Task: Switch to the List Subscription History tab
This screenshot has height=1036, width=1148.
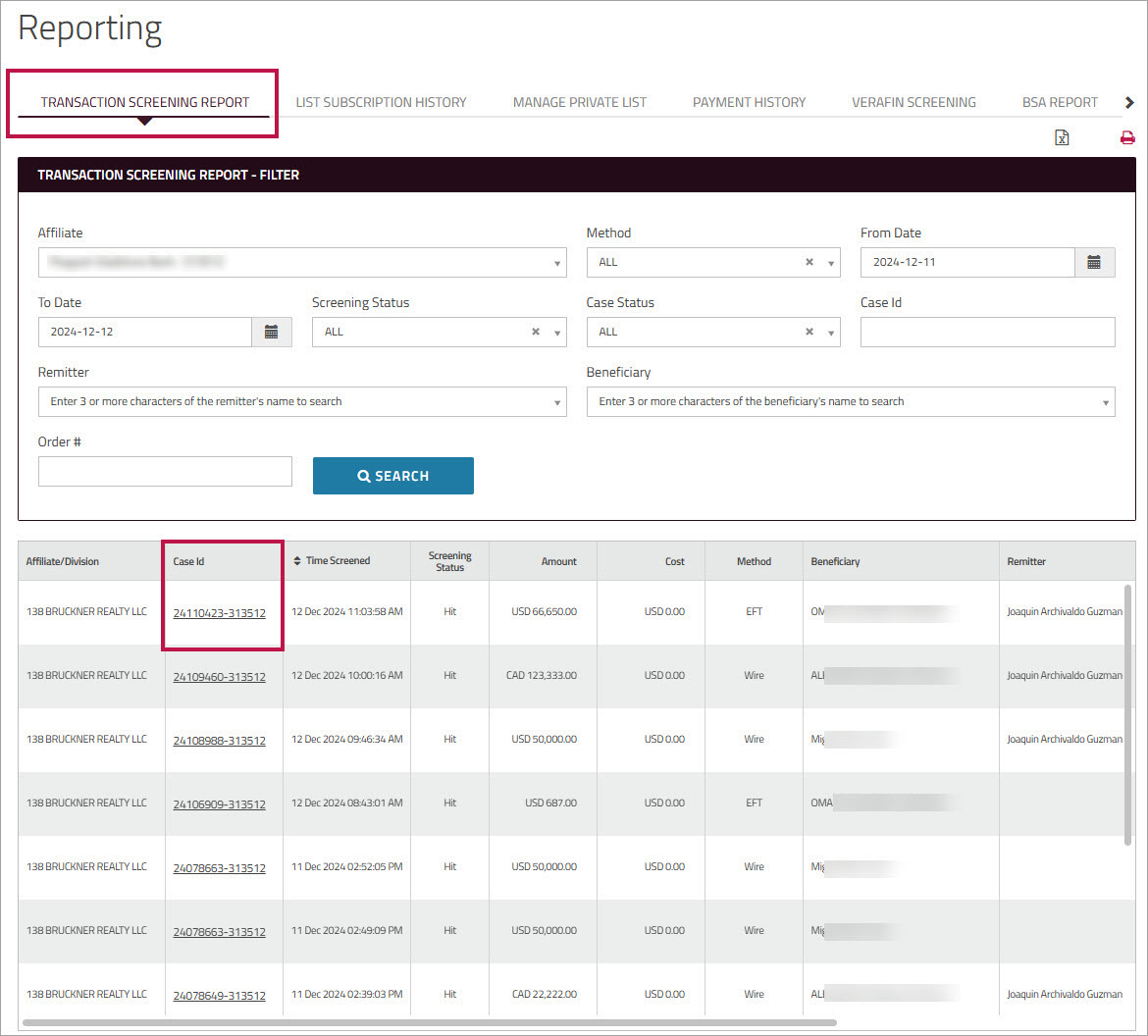Action: (x=381, y=101)
